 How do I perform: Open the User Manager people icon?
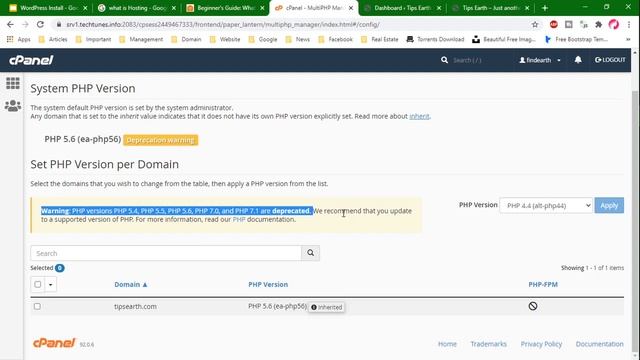pos(13,106)
